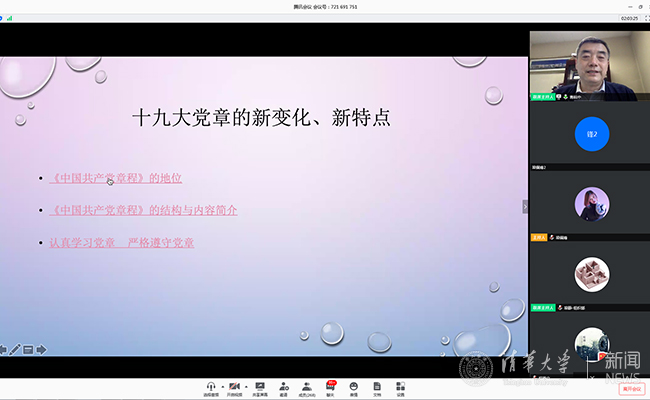
Task: Open the documents panel
Action: coord(377,385)
